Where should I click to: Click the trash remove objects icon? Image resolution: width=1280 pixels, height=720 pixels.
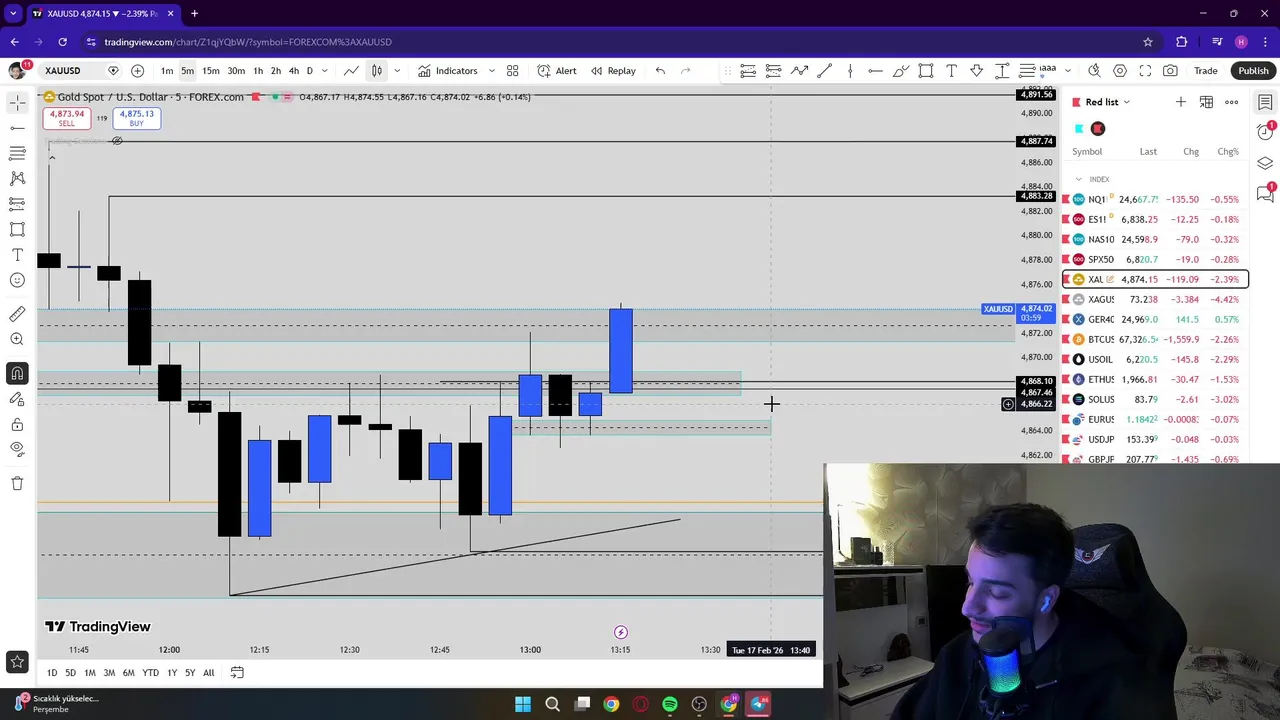point(17,483)
